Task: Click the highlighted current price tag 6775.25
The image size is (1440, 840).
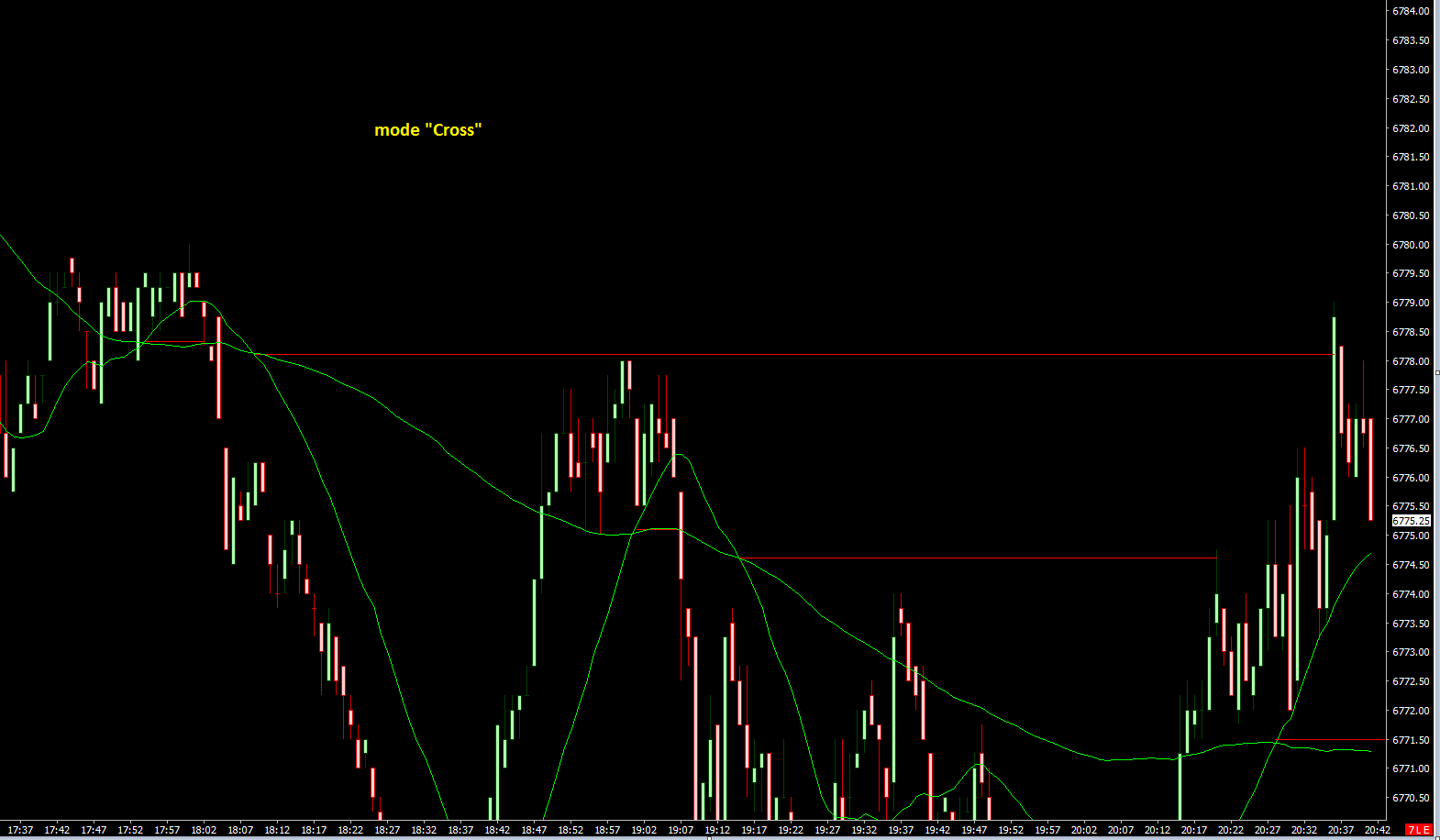Action: click(x=1411, y=521)
